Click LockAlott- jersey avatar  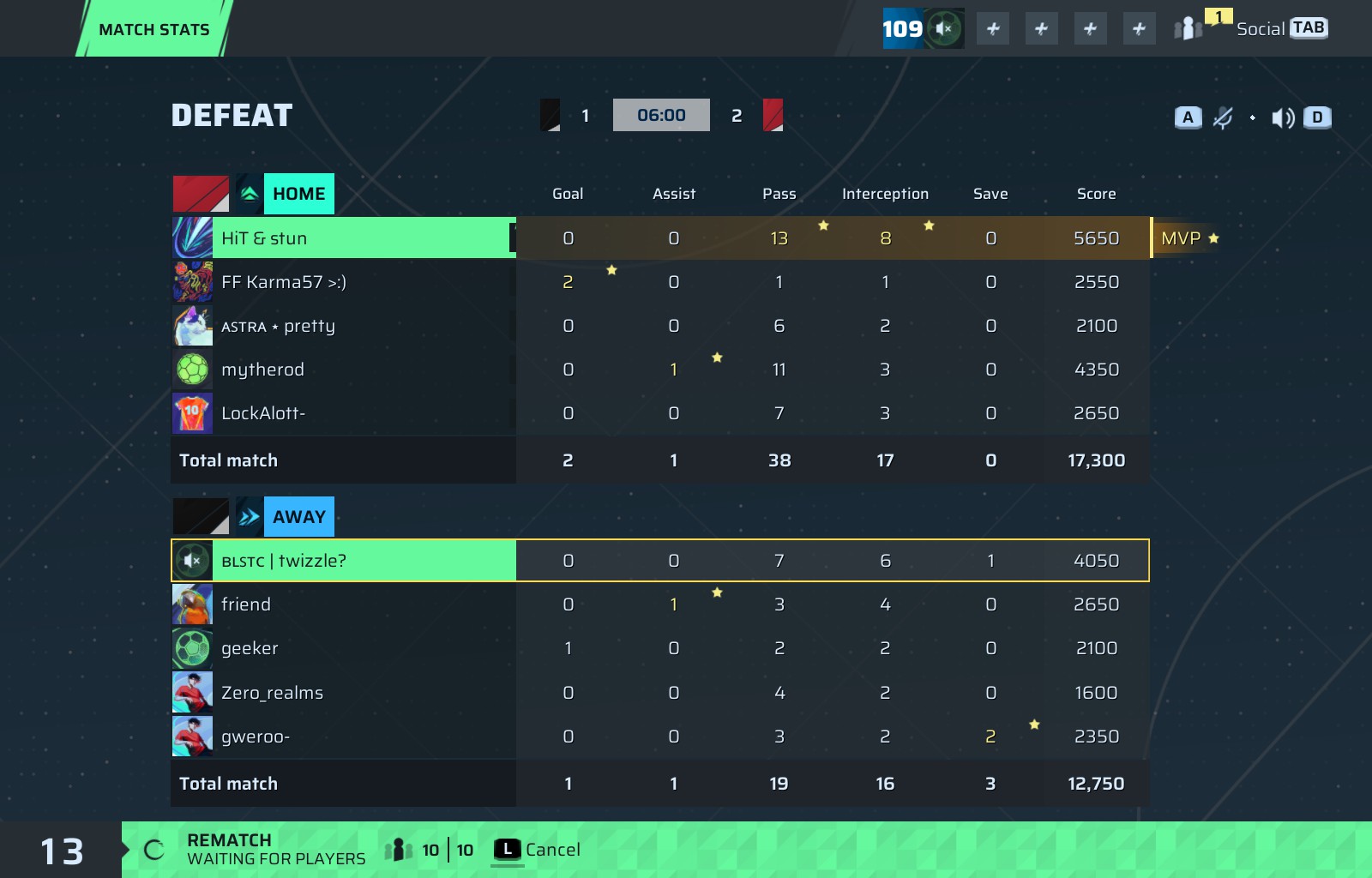(x=193, y=413)
